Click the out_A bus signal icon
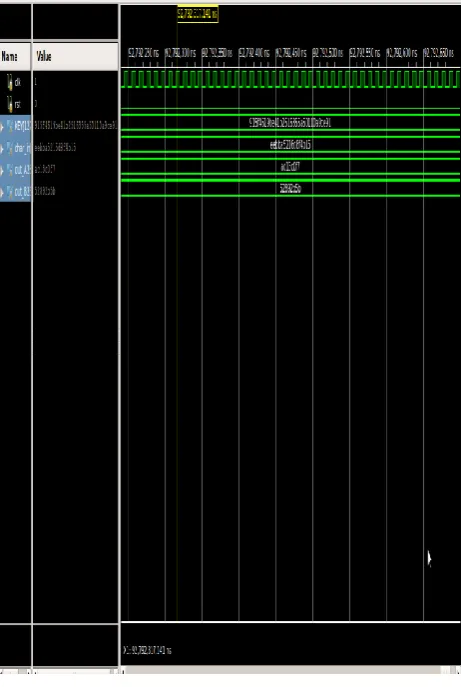This screenshot has width=461, height=687. [x=10, y=170]
